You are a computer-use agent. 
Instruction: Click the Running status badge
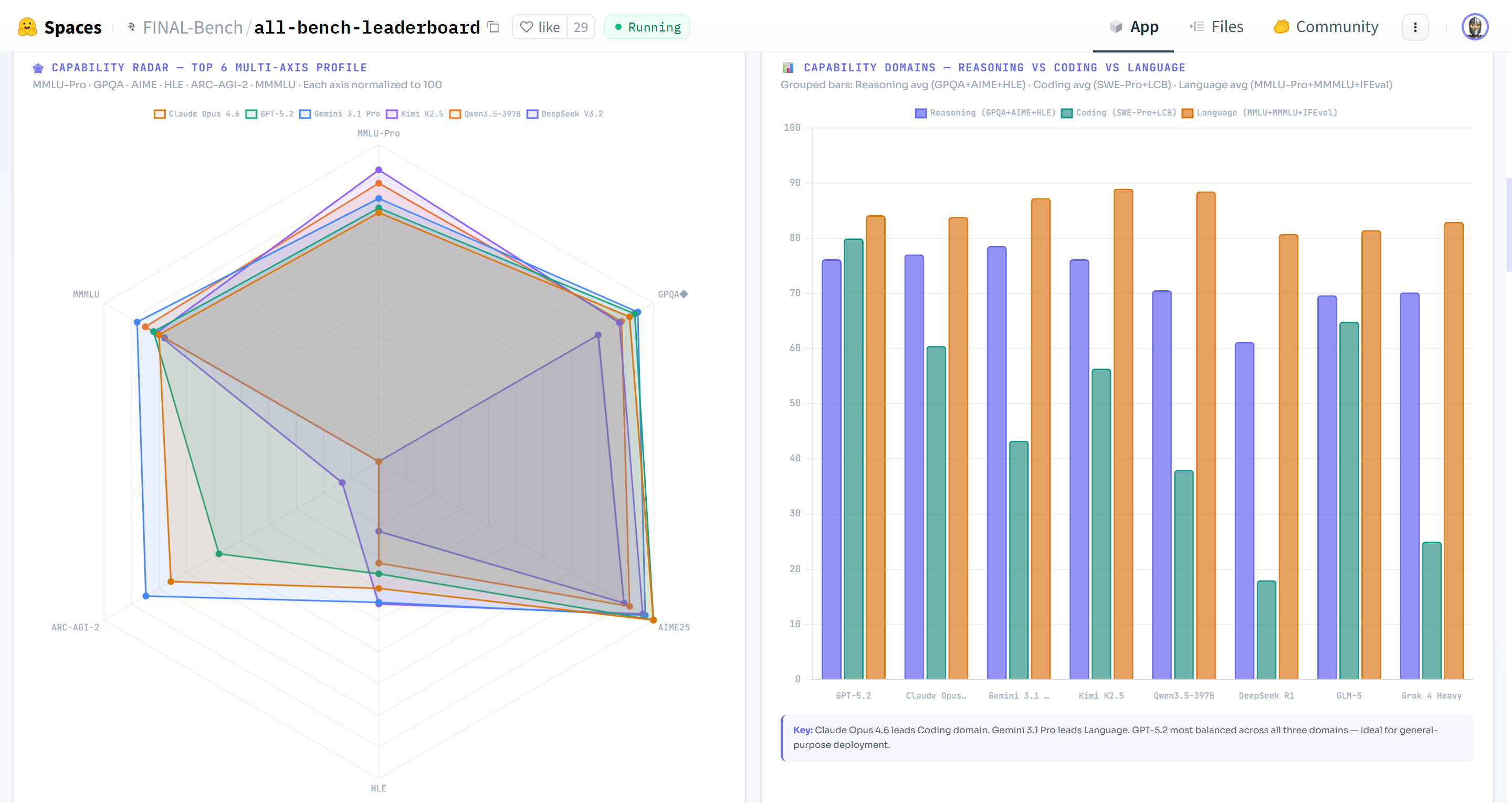[x=647, y=27]
